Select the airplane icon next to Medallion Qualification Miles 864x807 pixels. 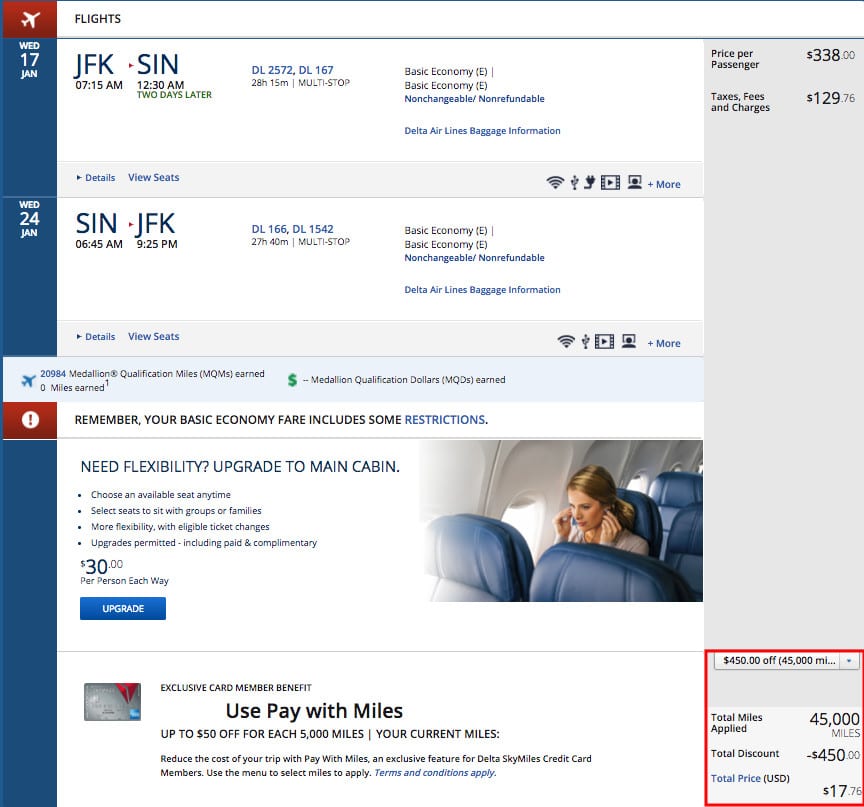pos(29,379)
